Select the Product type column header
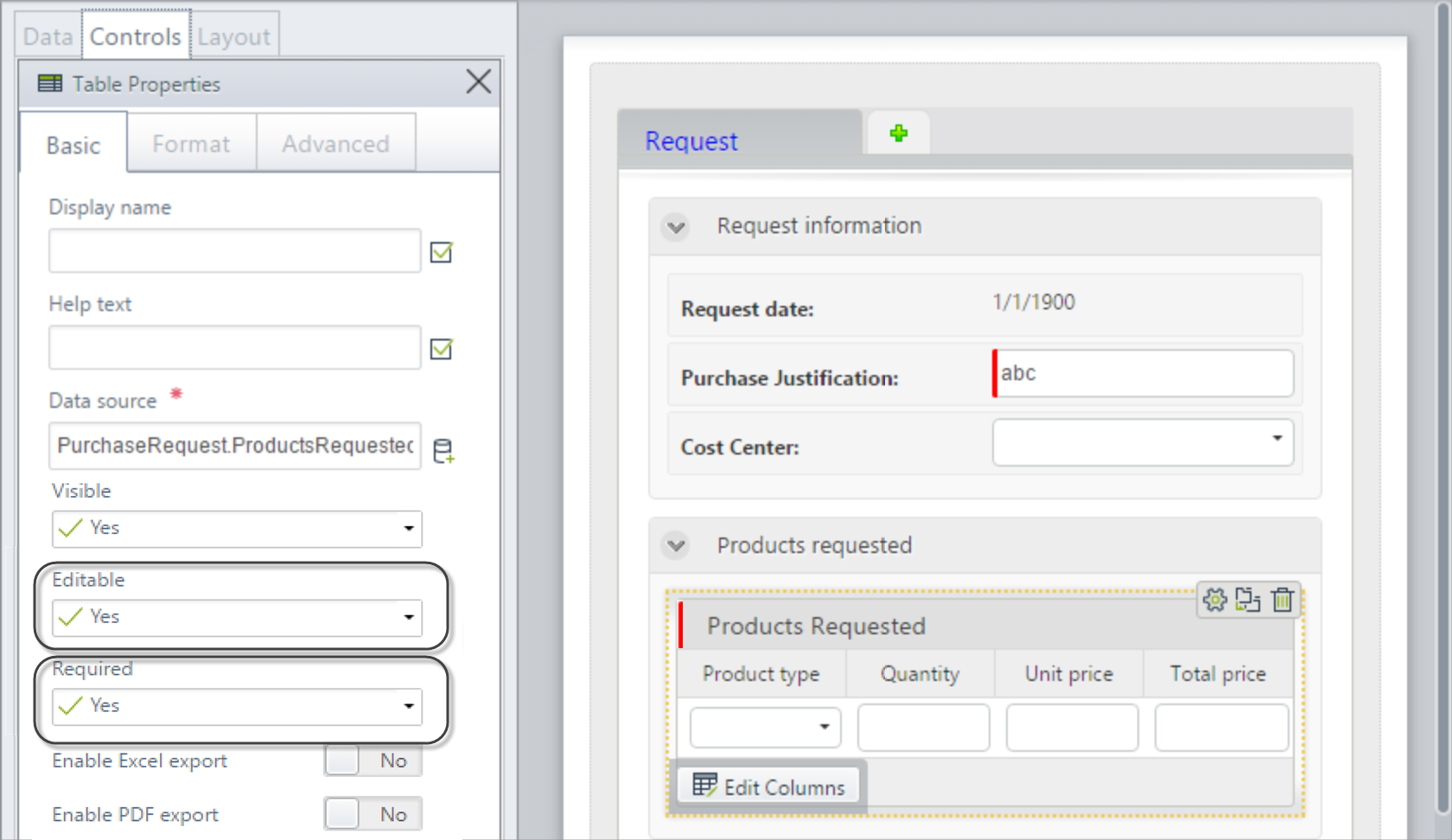 click(761, 674)
